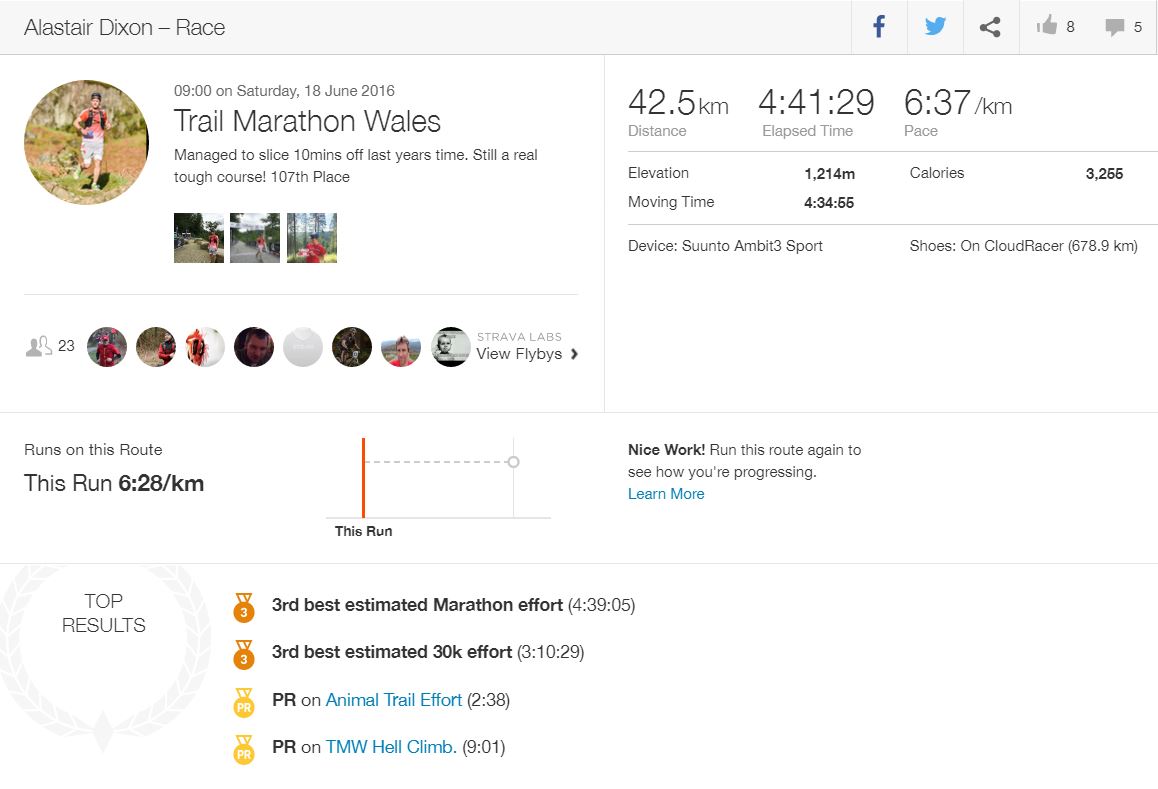
Task: Open the Animal Trail Effort segment
Action: click(393, 700)
